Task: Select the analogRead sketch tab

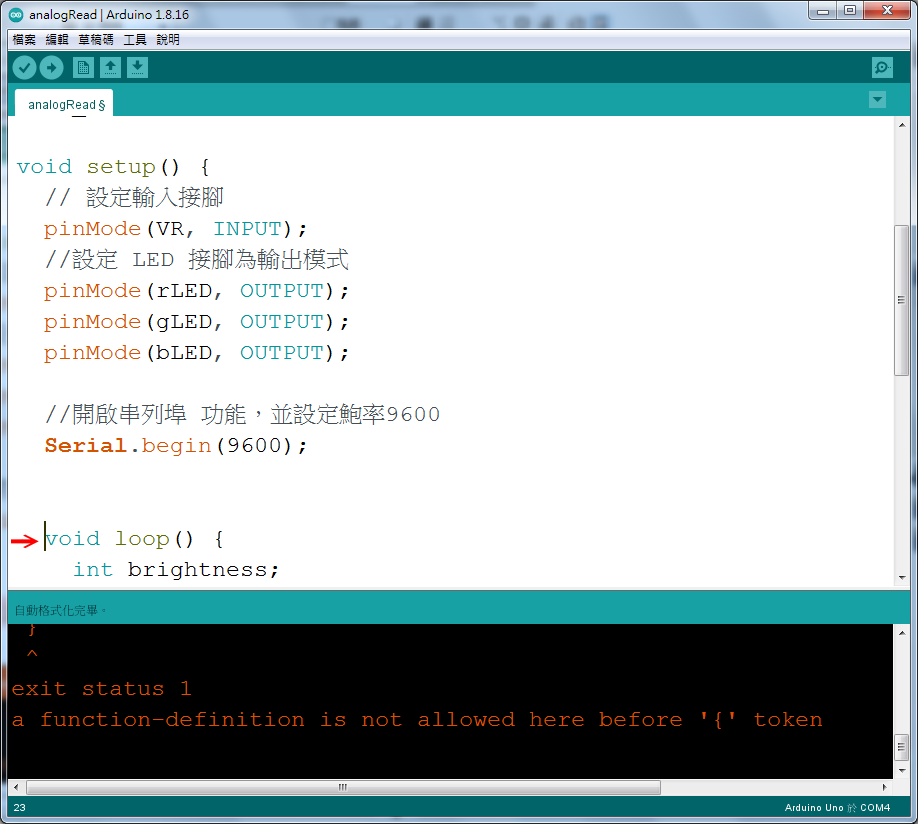Action: [x=64, y=104]
